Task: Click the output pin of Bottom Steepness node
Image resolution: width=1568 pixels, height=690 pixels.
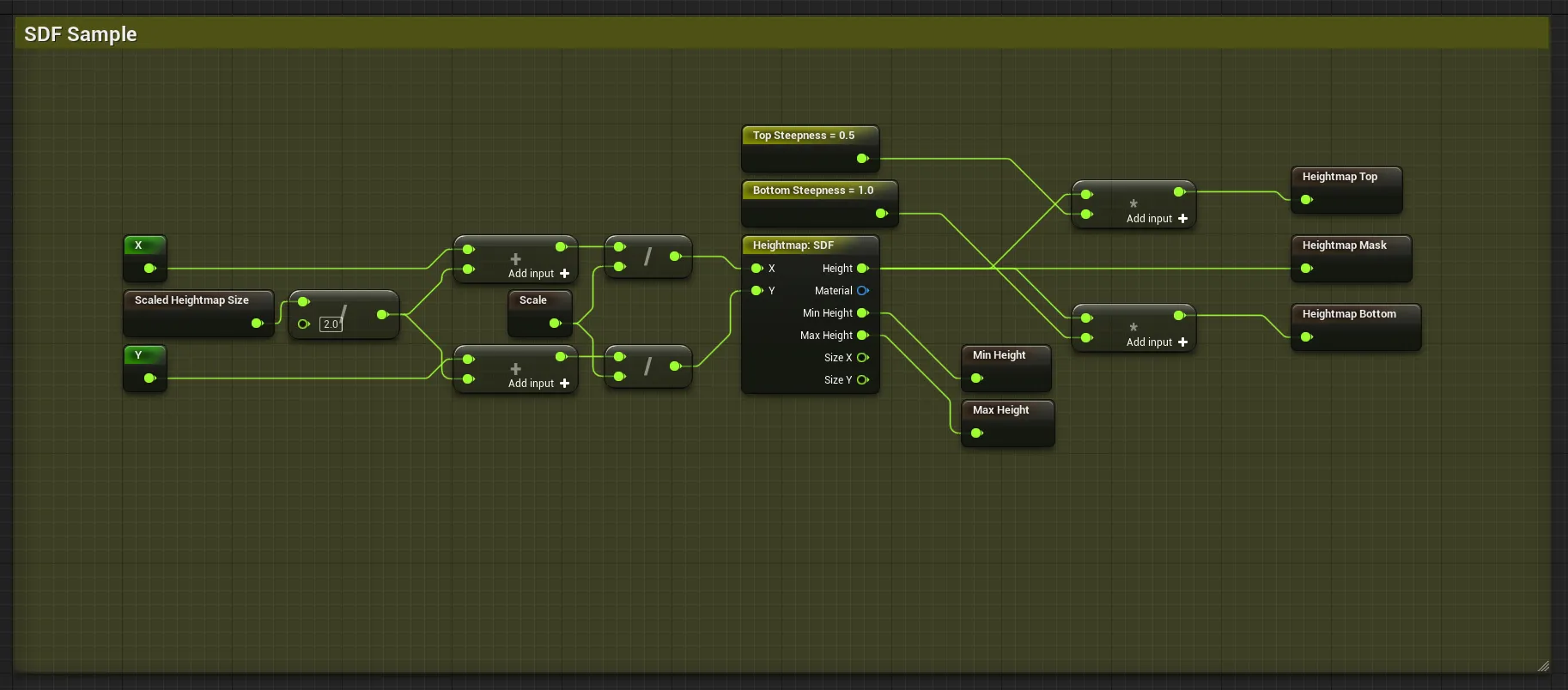Action: coord(881,214)
